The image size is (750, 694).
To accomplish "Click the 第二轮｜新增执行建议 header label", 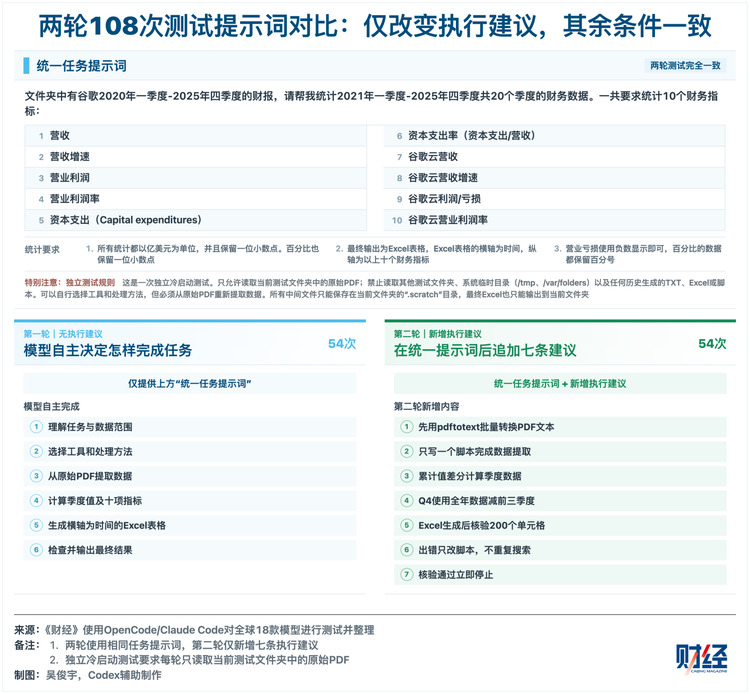I will click(x=438, y=334).
